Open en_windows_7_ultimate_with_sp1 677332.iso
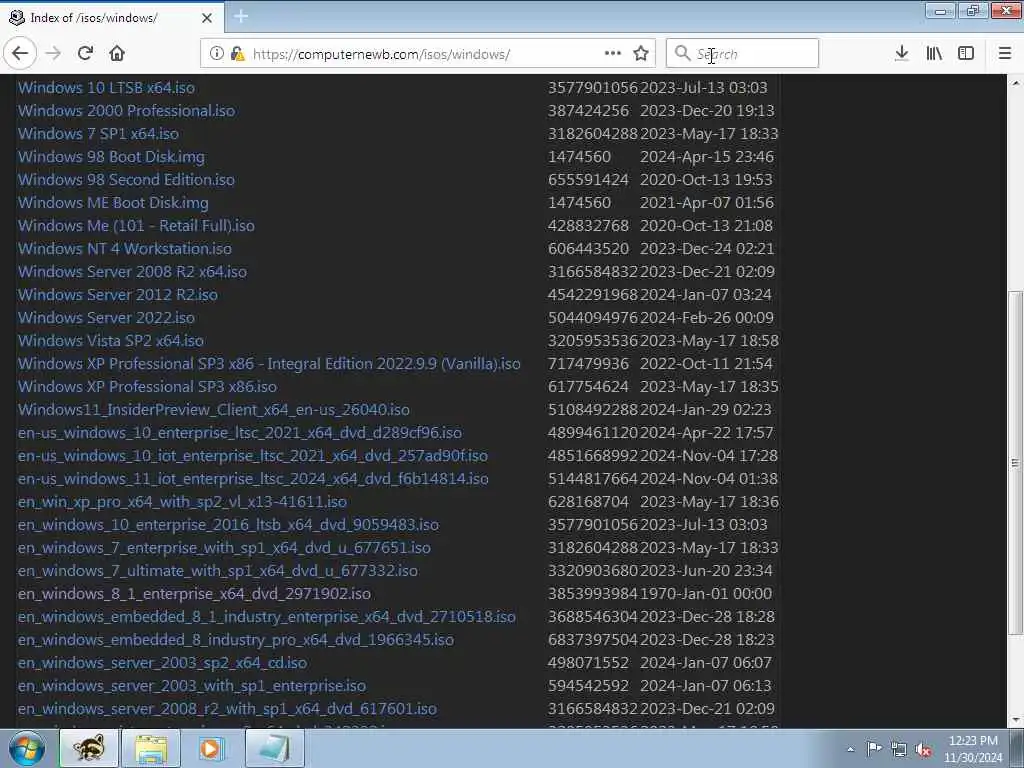Screen dimensions: 1024x768 (x=217, y=571)
